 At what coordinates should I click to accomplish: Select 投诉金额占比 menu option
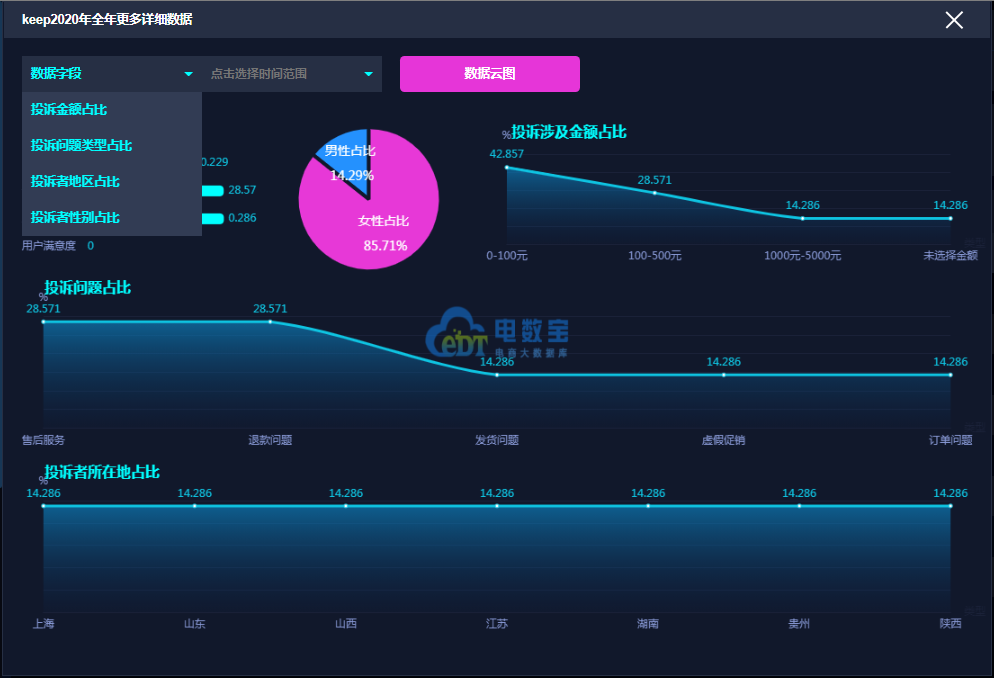(112, 110)
